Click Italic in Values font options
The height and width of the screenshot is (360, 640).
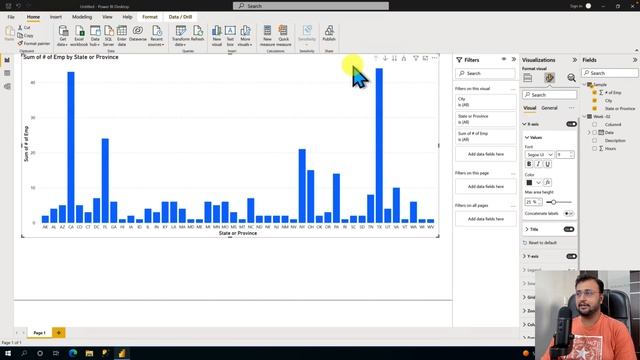[538, 164]
